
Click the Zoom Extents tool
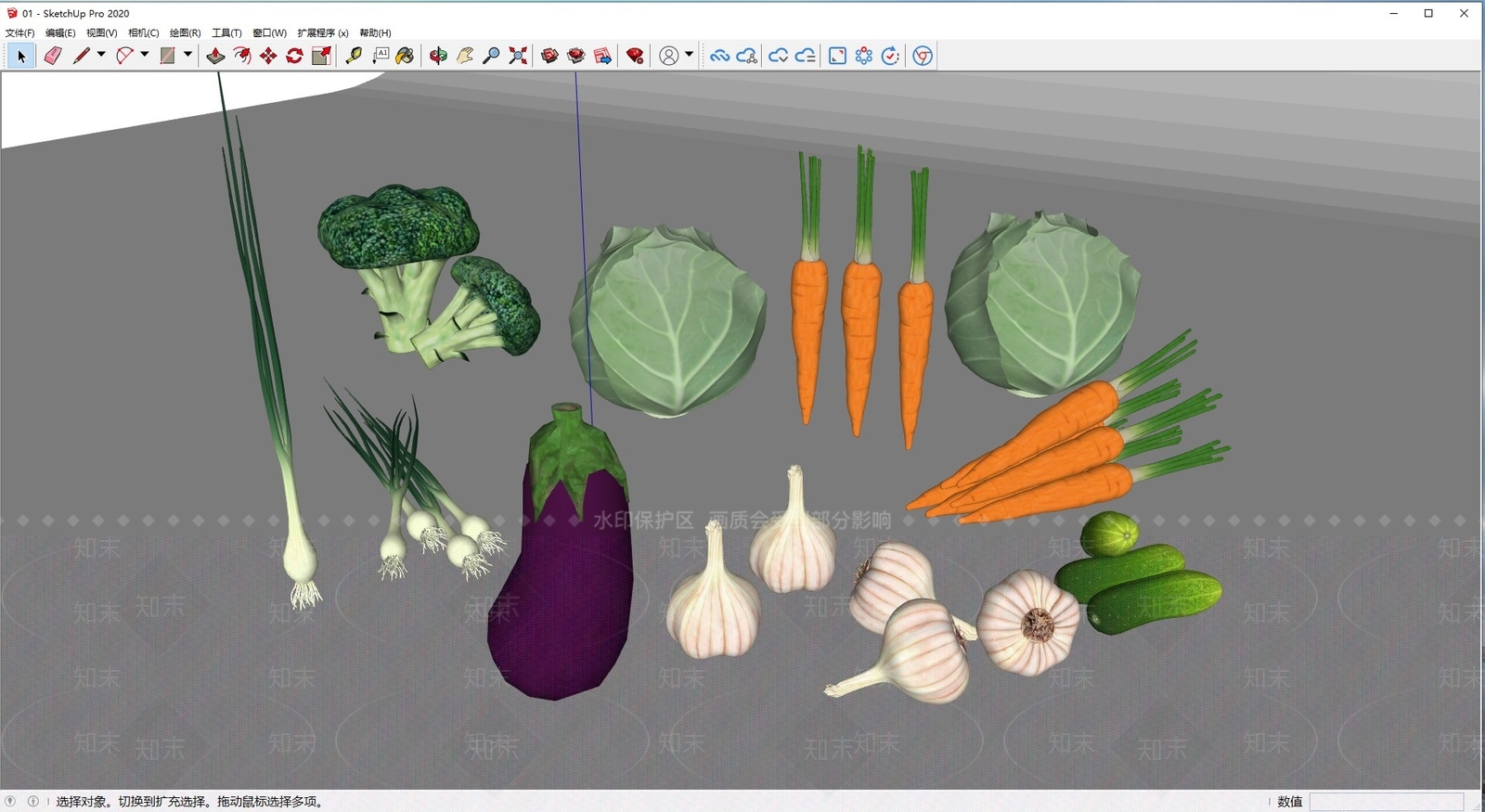518,57
